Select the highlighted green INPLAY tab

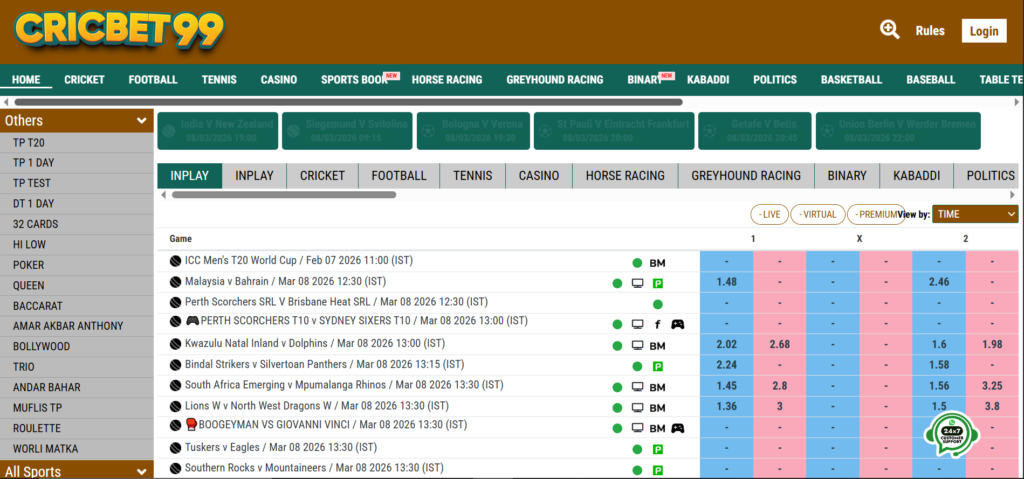click(189, 176)
